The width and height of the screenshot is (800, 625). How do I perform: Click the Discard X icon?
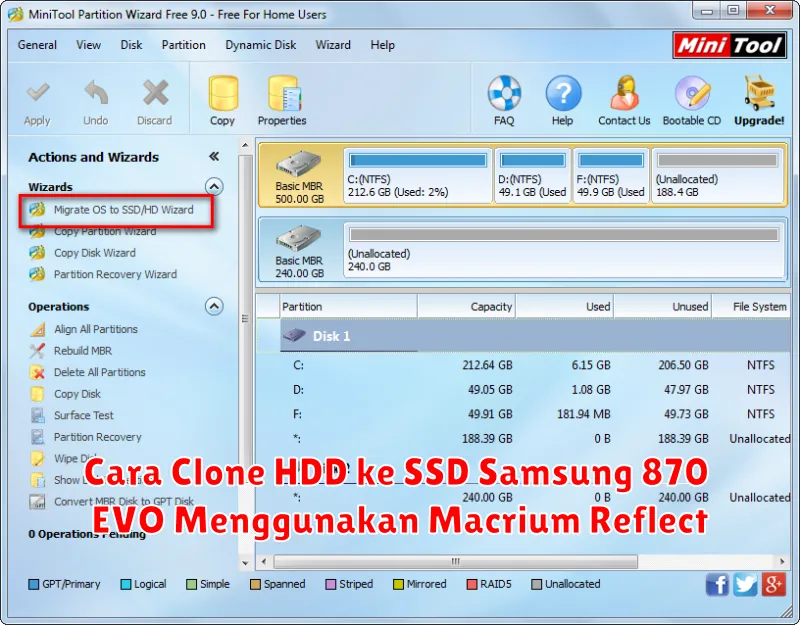(155, 95)
